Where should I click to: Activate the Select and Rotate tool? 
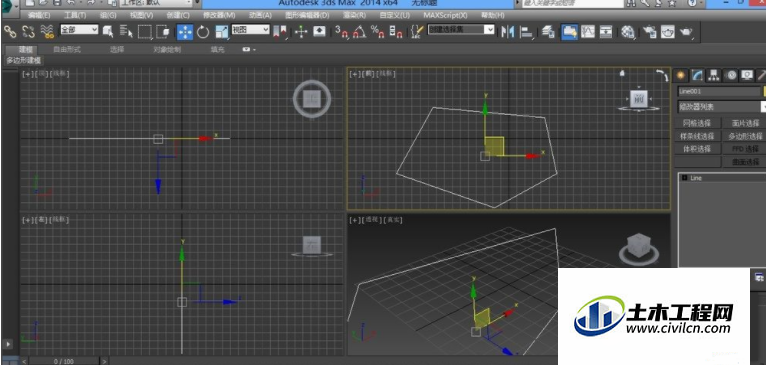click(x=203, y=32)
